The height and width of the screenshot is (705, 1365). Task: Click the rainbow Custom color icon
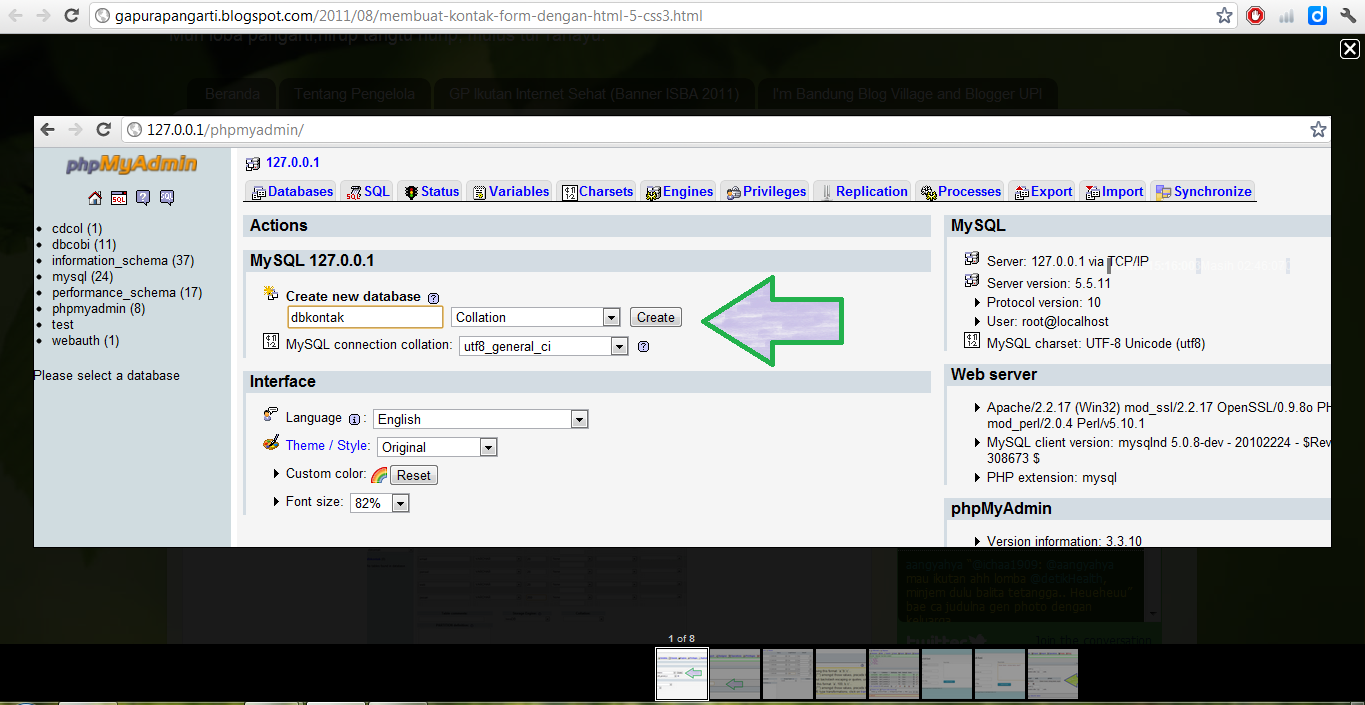379,475
